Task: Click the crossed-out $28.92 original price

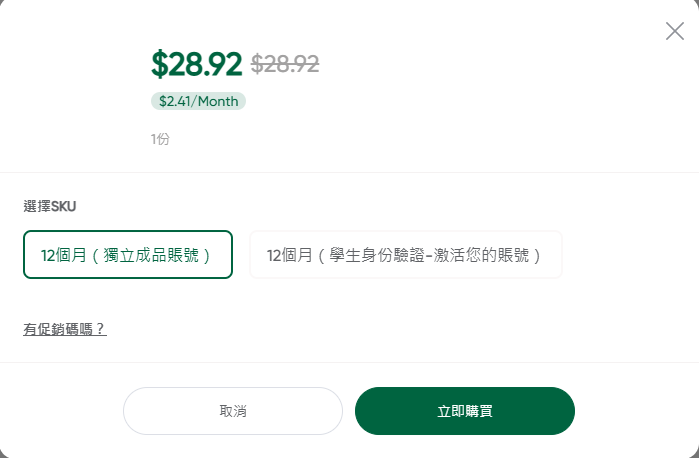Action: point(285,64)
